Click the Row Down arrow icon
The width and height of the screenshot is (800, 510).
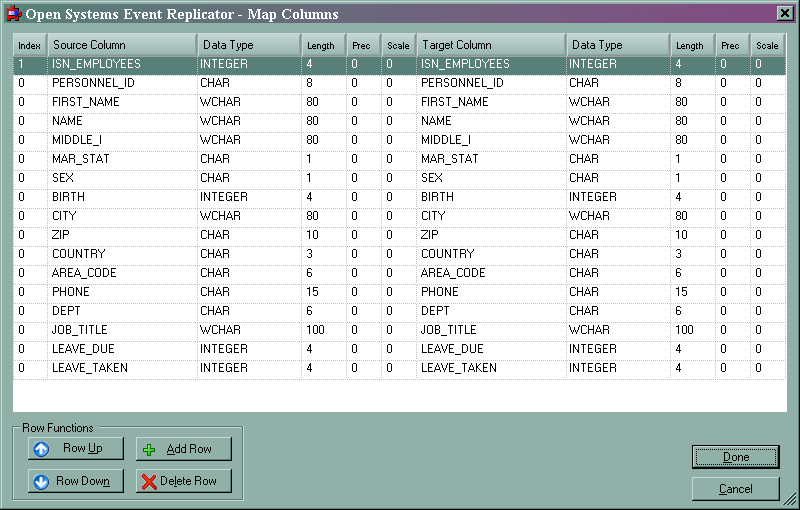pos(42,481)
